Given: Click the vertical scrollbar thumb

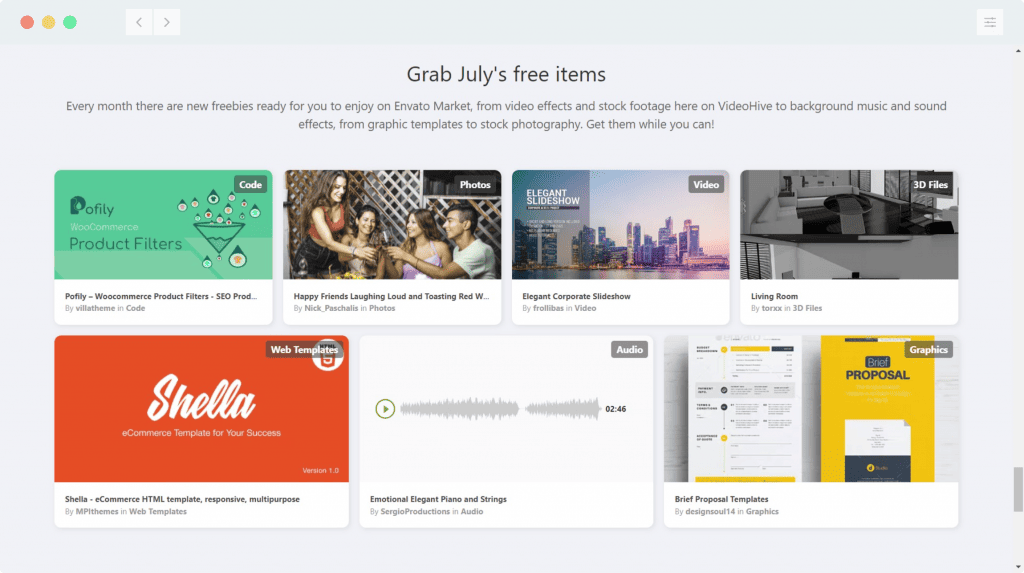Looking at the screenshot, I should tap(1018, 489).
